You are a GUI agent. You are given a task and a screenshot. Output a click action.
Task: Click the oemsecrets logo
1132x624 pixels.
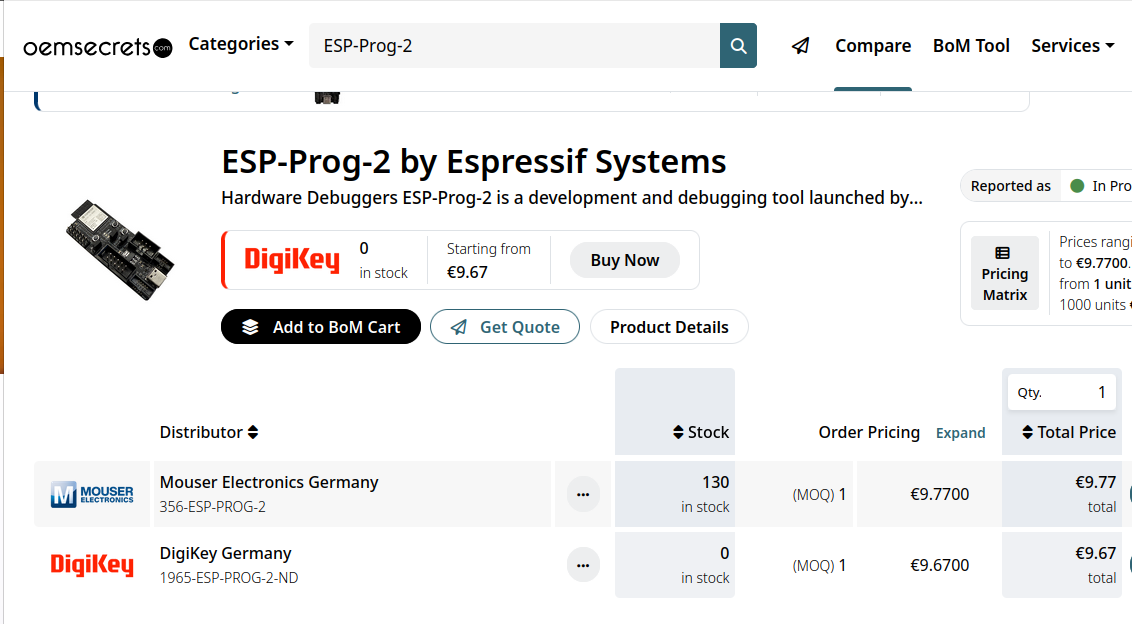click(97, 47)
